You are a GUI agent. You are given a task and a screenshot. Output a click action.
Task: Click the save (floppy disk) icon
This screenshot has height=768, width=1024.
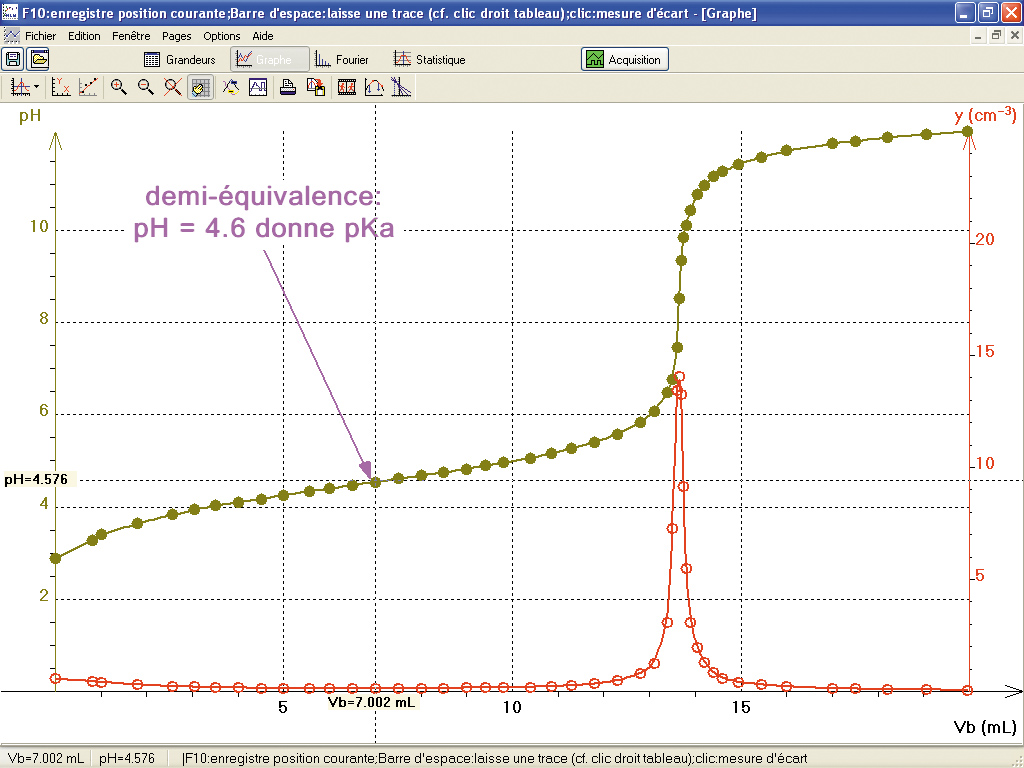coord(12,59)
